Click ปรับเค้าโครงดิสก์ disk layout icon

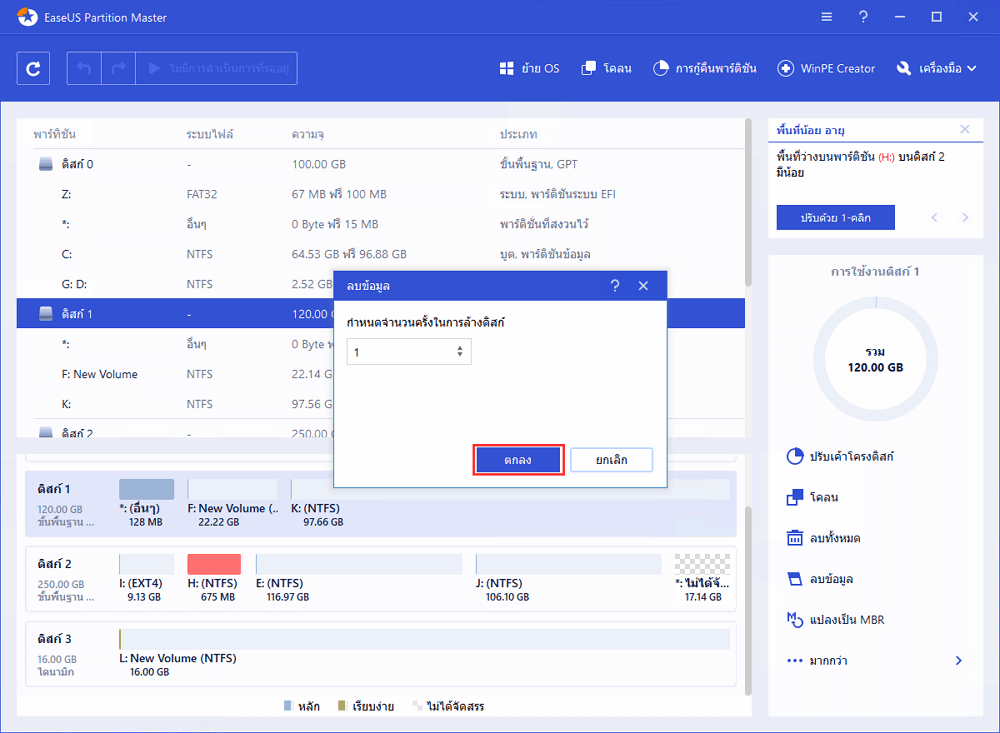point(795,456)
